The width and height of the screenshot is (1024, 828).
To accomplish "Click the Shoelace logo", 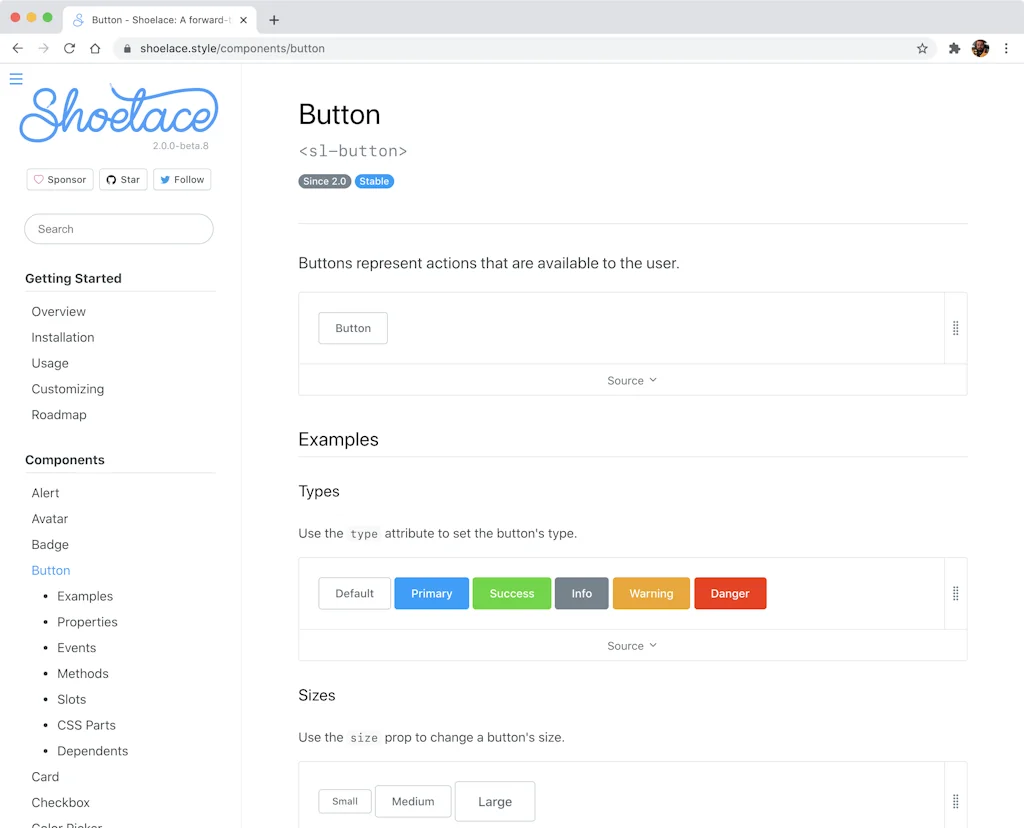I will pyautogui.click(x=118, y=113).
